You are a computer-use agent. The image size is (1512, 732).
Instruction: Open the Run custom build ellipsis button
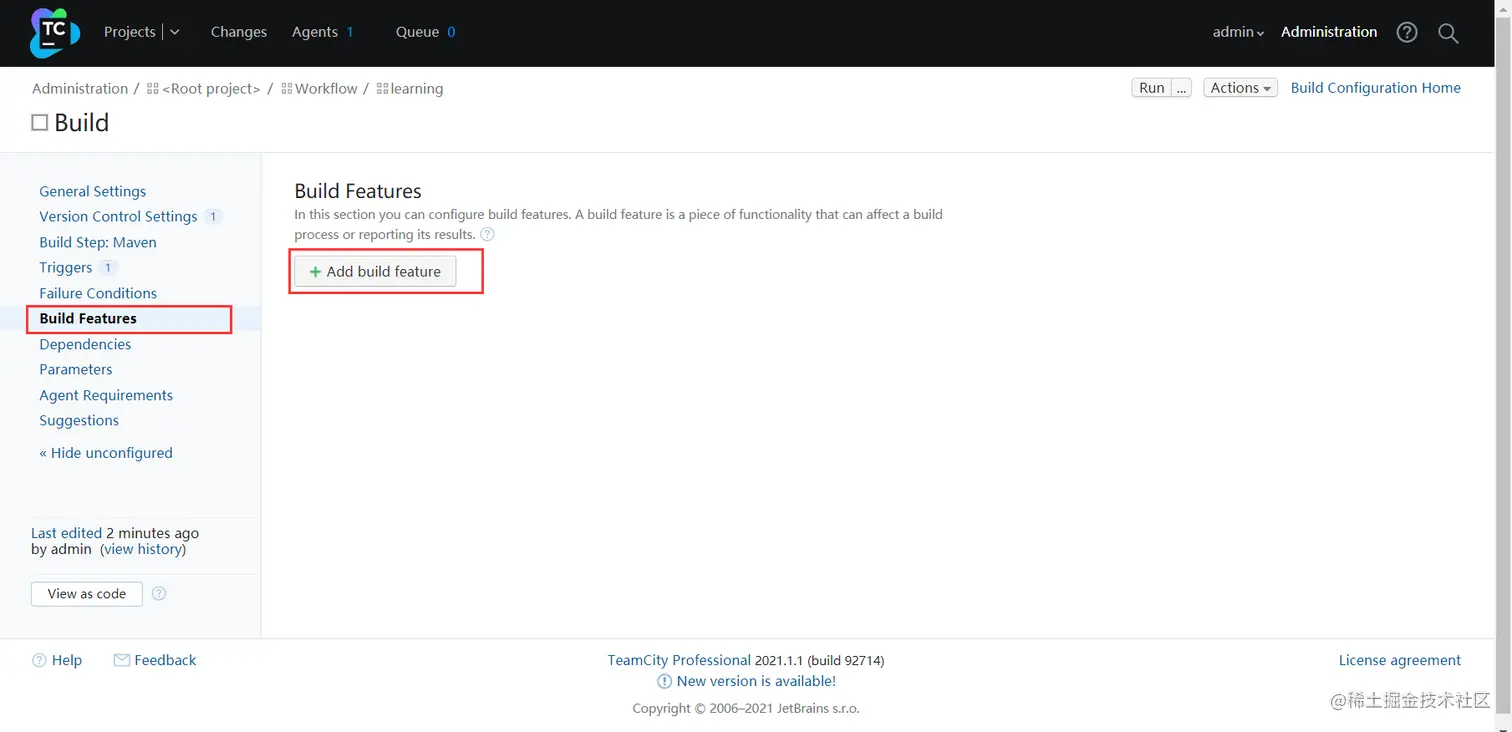[x=1182, y=88]
